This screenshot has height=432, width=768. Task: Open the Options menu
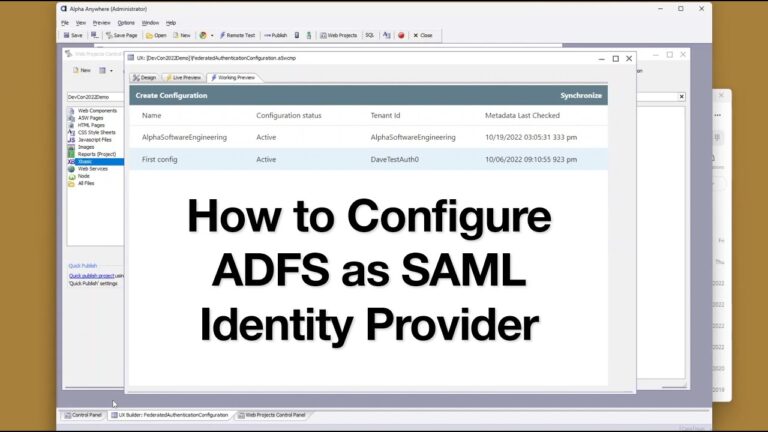tap(126, 22)
